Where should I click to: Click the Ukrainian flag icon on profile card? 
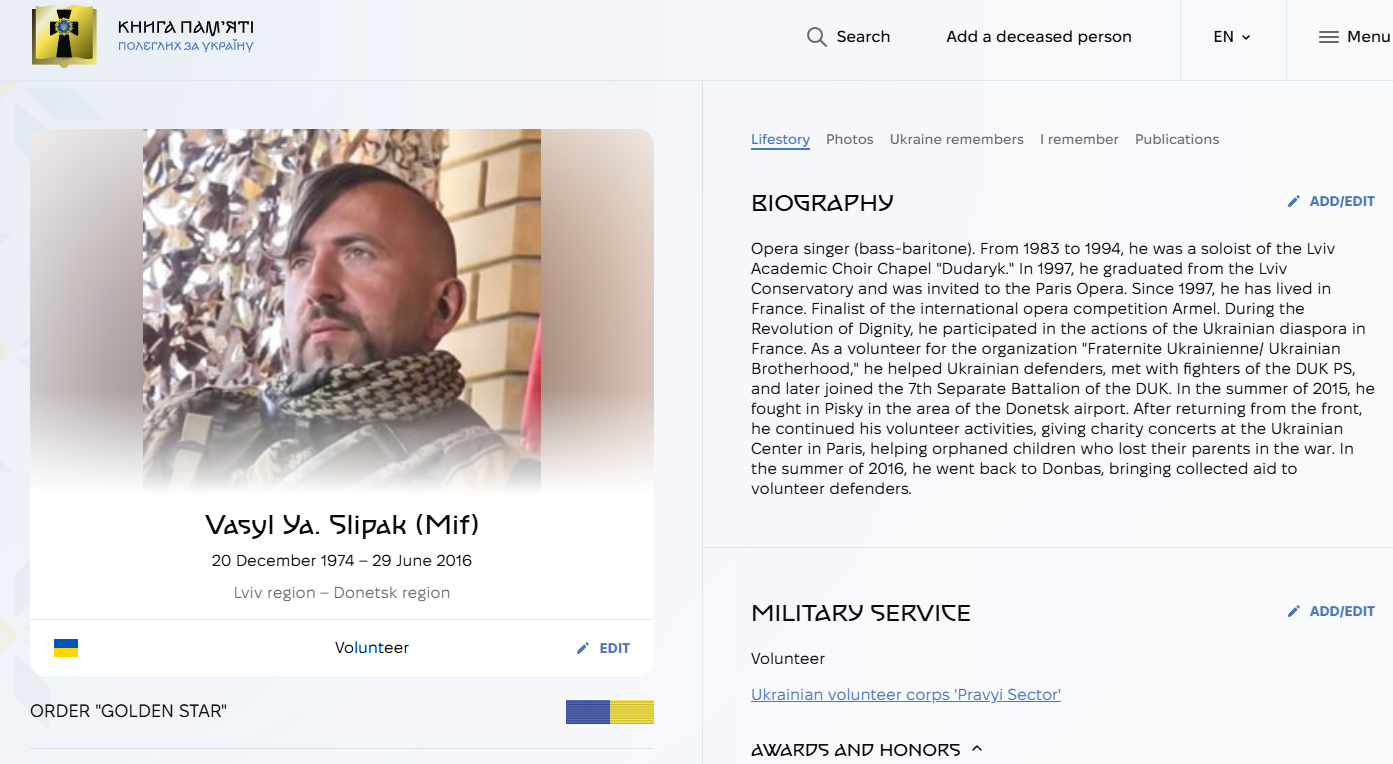66,648
